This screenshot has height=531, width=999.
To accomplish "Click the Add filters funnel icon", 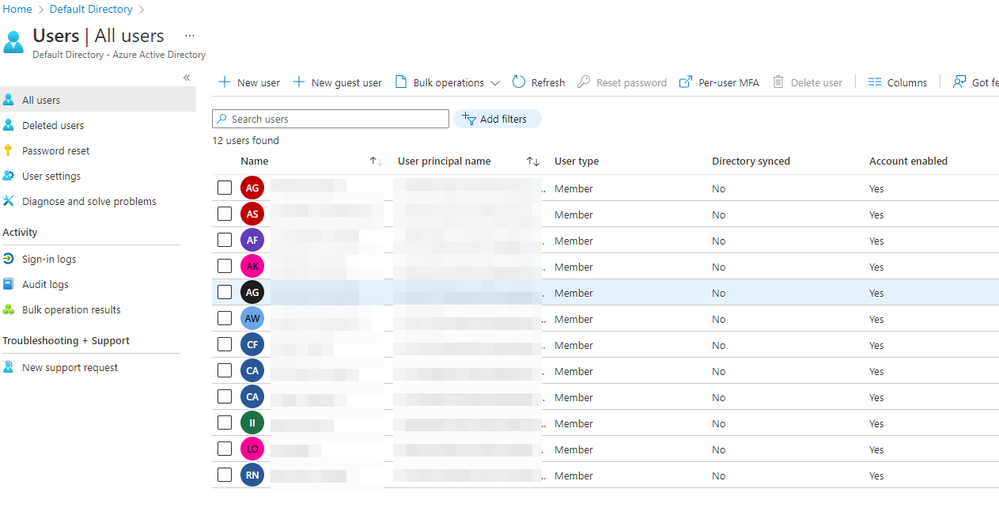I will 469,119.
